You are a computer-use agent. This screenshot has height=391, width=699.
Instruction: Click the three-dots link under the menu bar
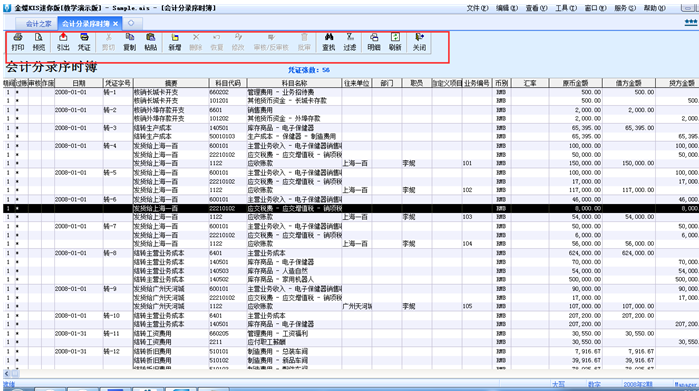[691, 23]
